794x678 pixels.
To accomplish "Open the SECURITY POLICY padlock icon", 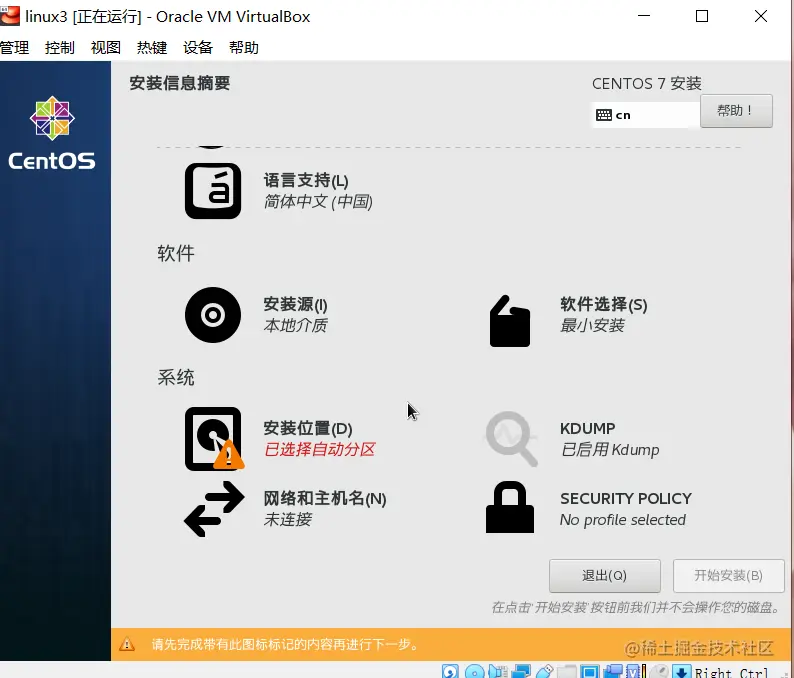I will [510, 507].
